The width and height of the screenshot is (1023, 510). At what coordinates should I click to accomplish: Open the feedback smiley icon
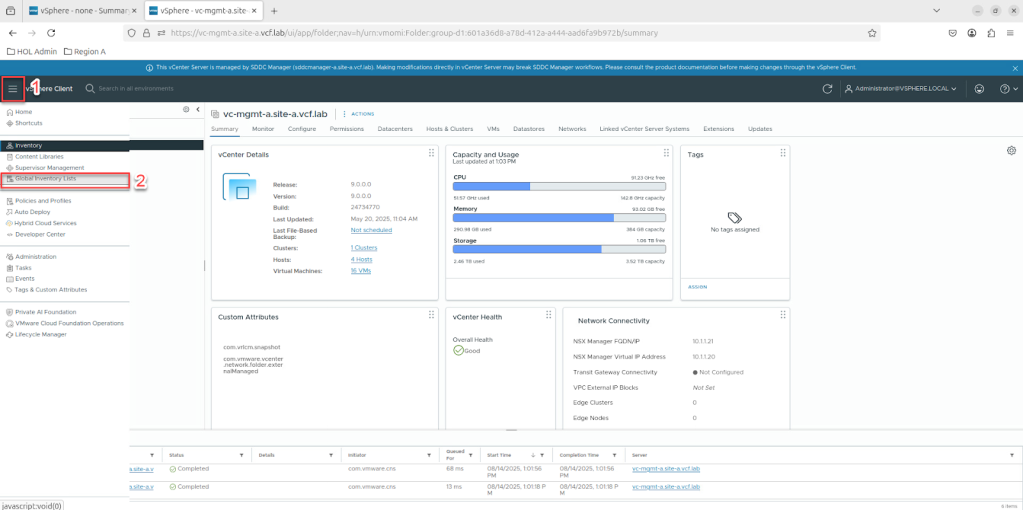[x=979, y=89]
